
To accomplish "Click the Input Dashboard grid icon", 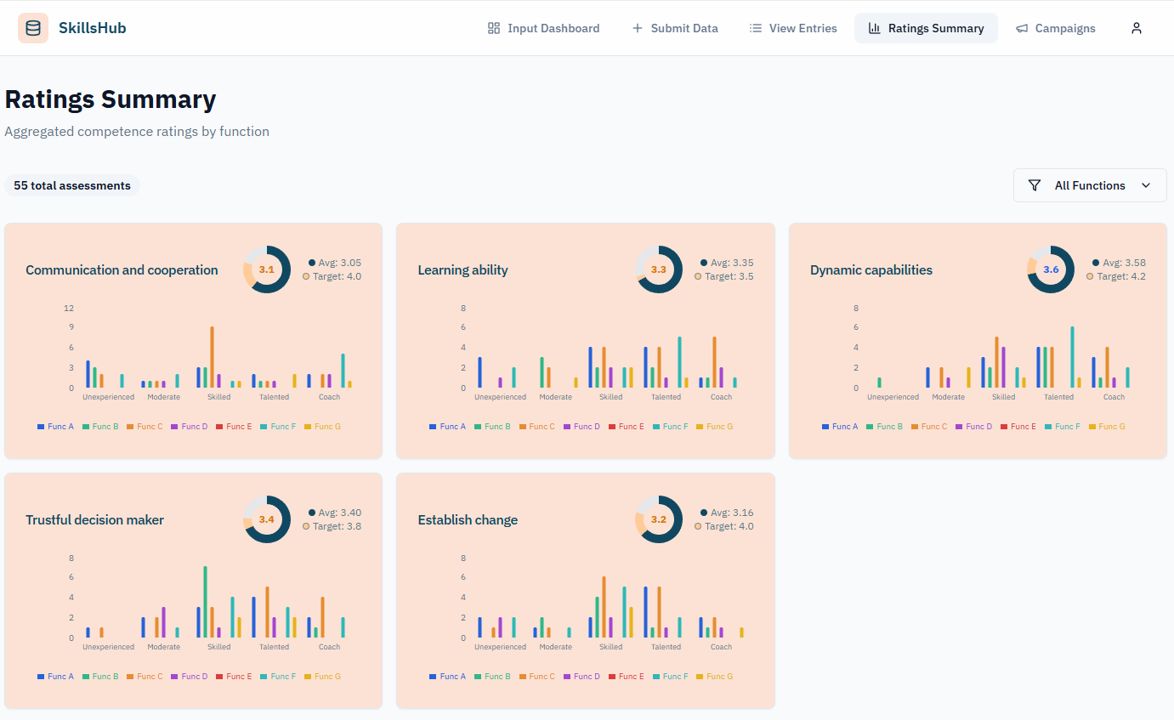I will click(493, 28).
